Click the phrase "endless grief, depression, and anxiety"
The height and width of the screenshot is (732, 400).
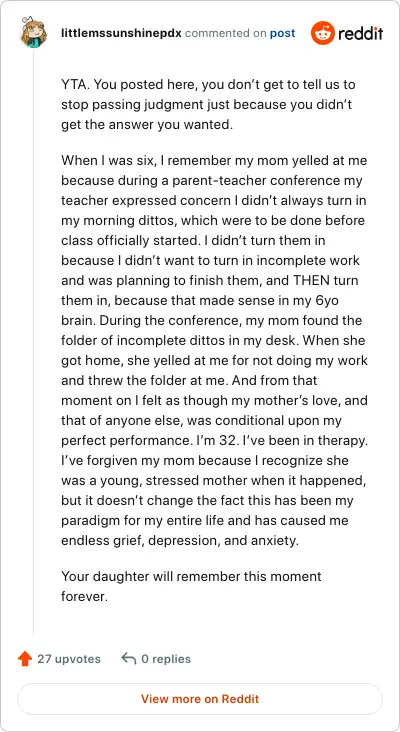coord(179,541)
